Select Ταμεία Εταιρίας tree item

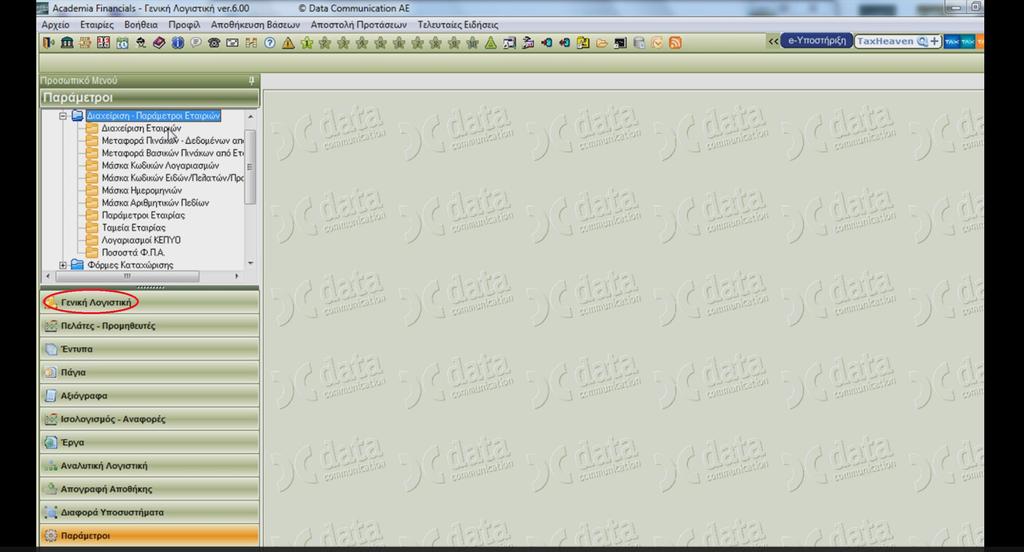[133, 227]
